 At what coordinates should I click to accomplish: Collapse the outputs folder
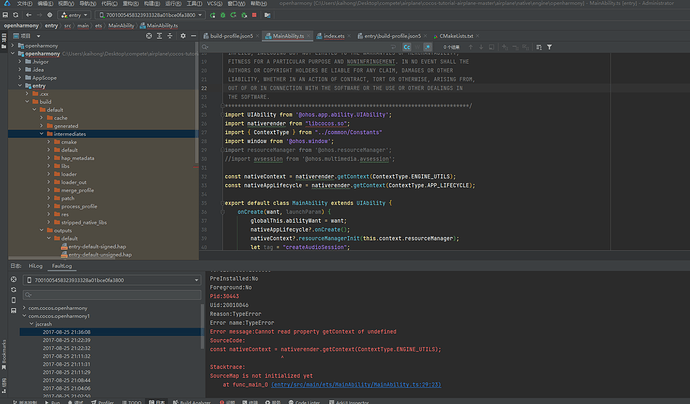(41, 230)
